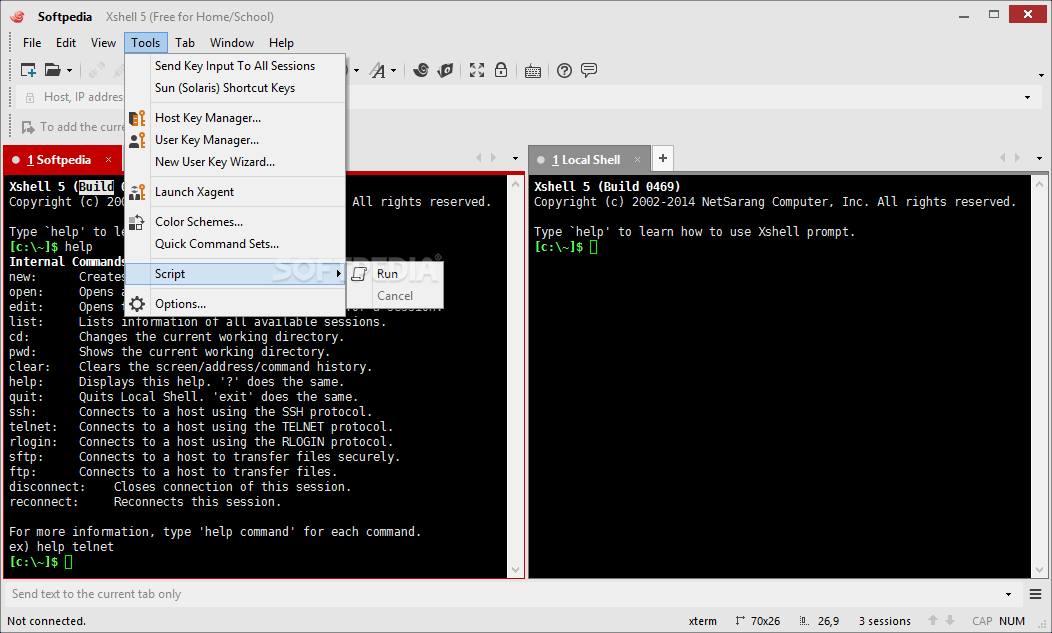Viewport: 1052px width, 633px height.
Task: Open the Help menu
Action: pyautogui.click(x=281, y=43)
